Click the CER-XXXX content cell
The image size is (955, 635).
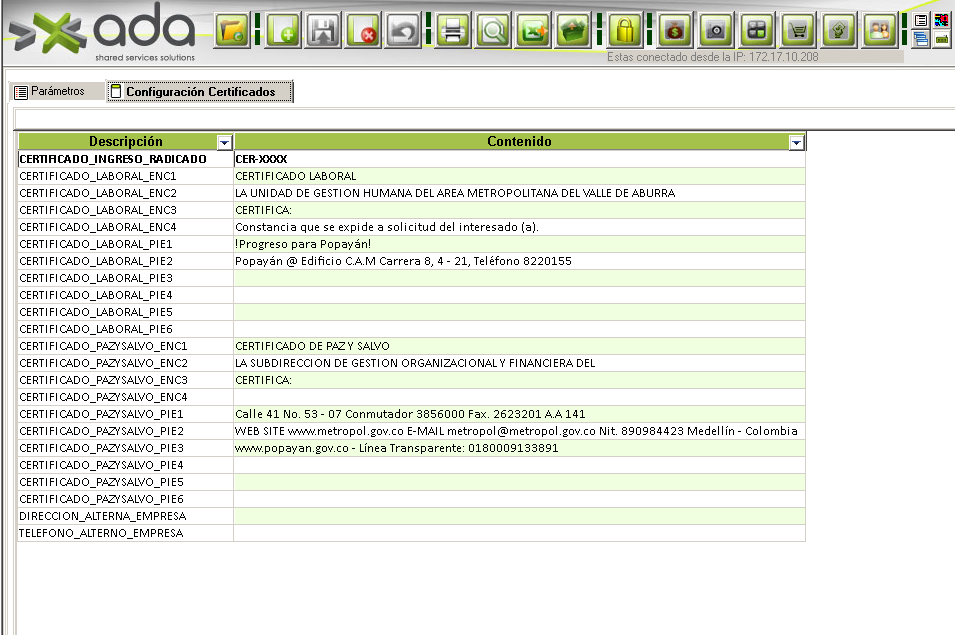518,159
